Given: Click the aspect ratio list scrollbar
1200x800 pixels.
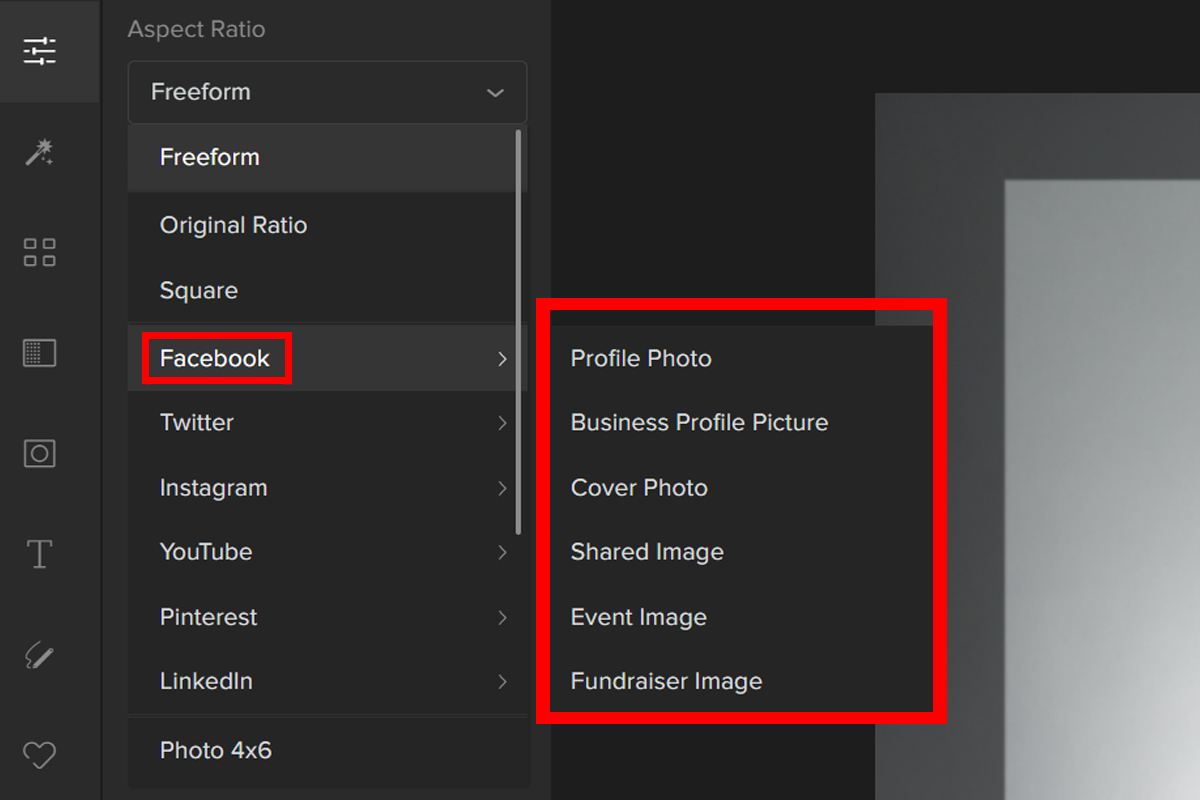Looking at the screenshot, I should click(x=518, y=330).
